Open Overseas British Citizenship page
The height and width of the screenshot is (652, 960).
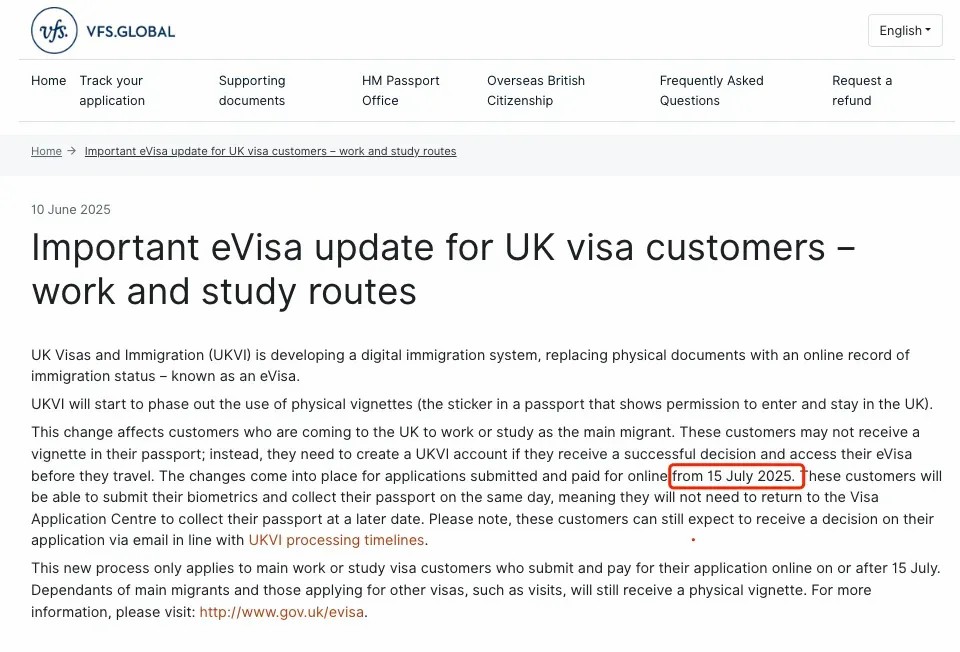[536, 91]
